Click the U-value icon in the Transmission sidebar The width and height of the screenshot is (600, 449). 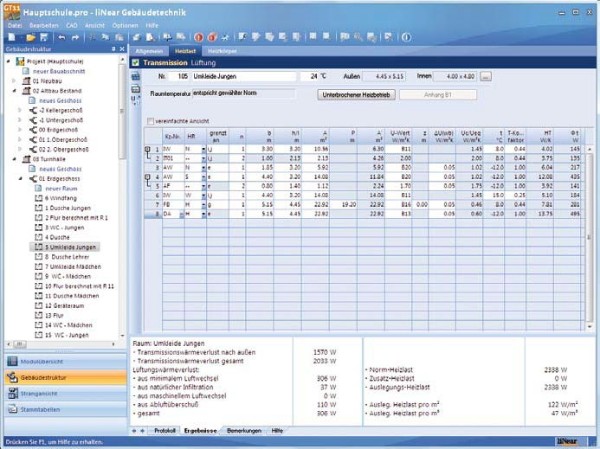tap(135, 100)
